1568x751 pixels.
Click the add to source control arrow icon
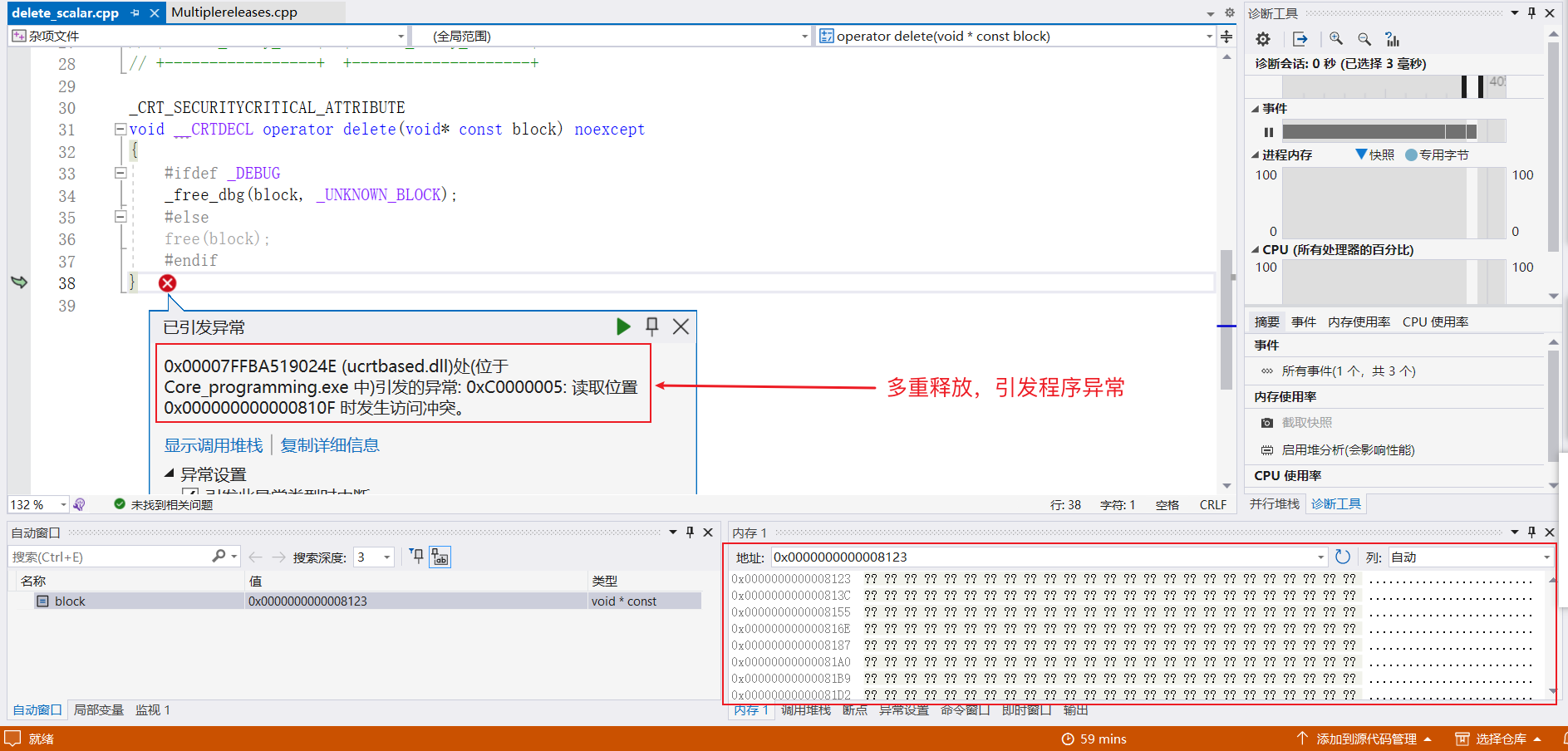[1302, 738]
